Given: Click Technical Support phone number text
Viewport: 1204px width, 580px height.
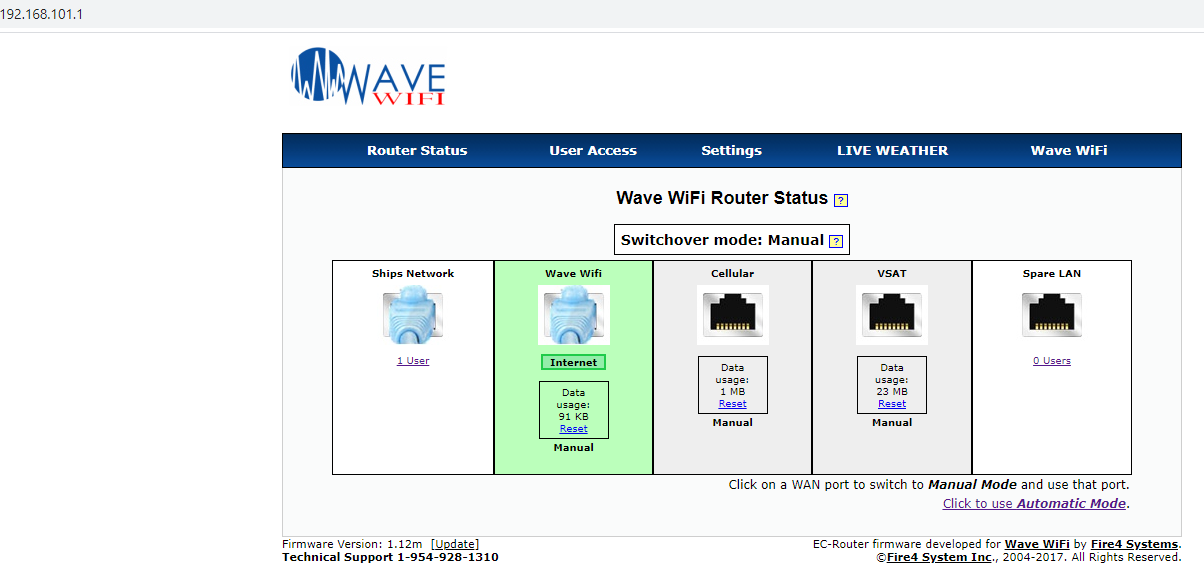Looking at the screenshot, I should pyautogui.click(x=390, y=557).
